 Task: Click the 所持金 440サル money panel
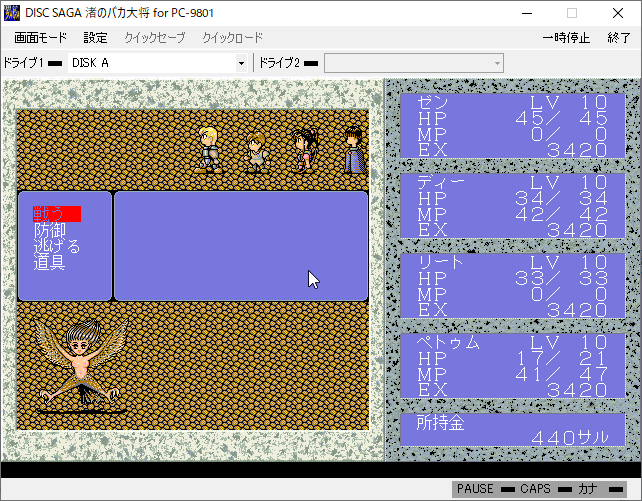[513, 430]
